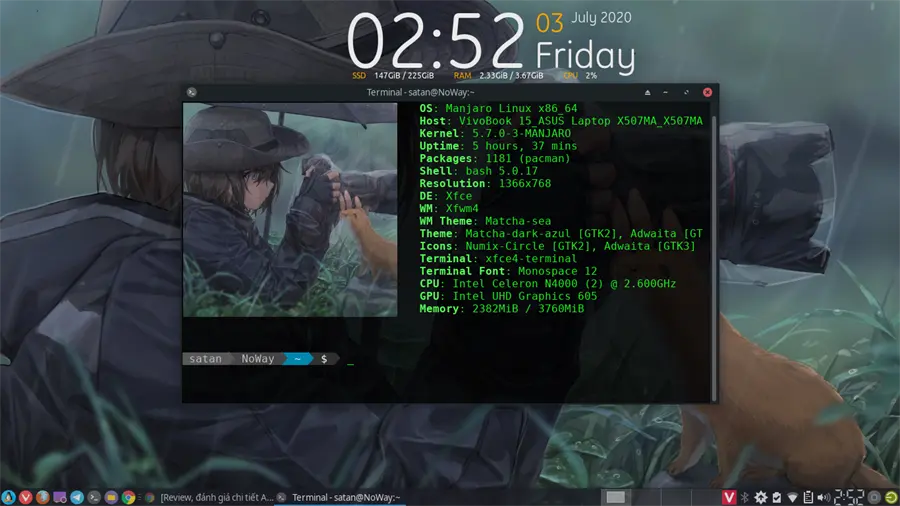
Task: Click the WM Theme: Matcha-sea line
Action: tap(485, 221)
